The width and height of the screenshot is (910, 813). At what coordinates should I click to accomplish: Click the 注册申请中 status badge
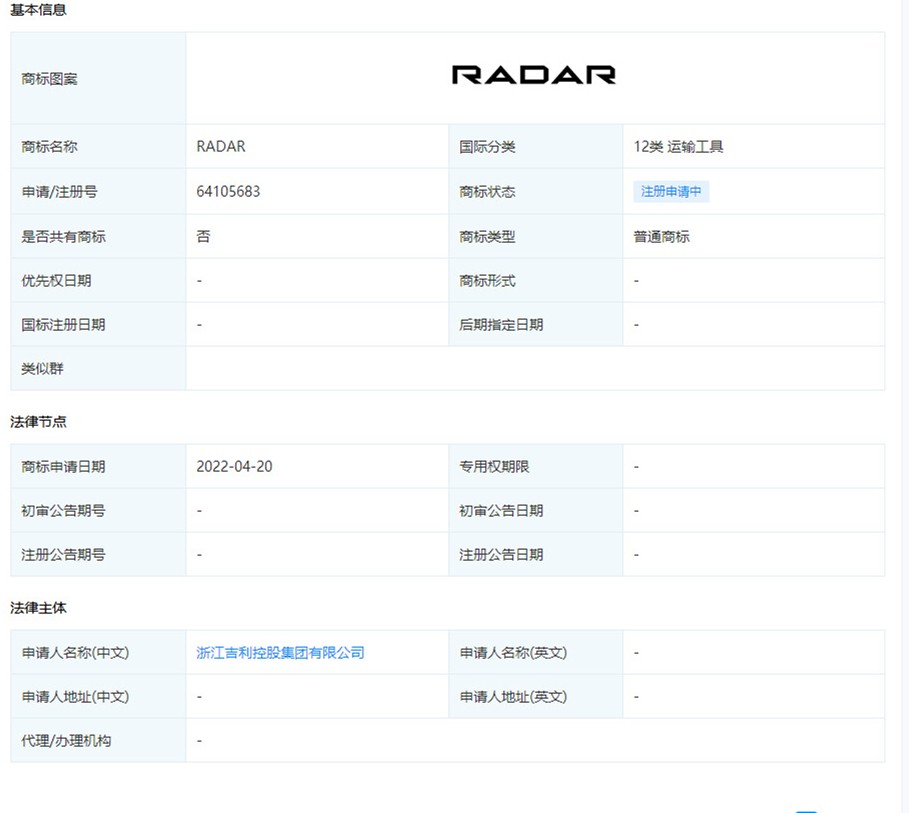pyautogui.click(x=671, y=191)
